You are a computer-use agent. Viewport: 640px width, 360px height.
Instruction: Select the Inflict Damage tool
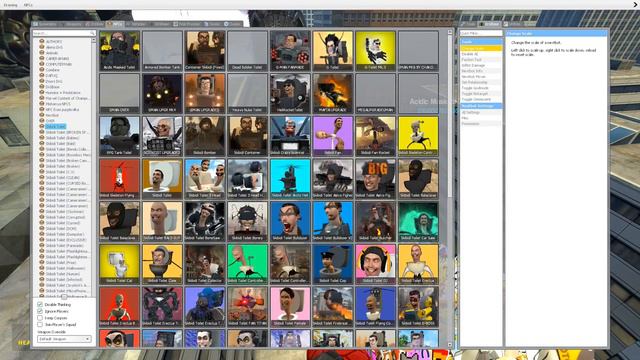tap(481, 65)
